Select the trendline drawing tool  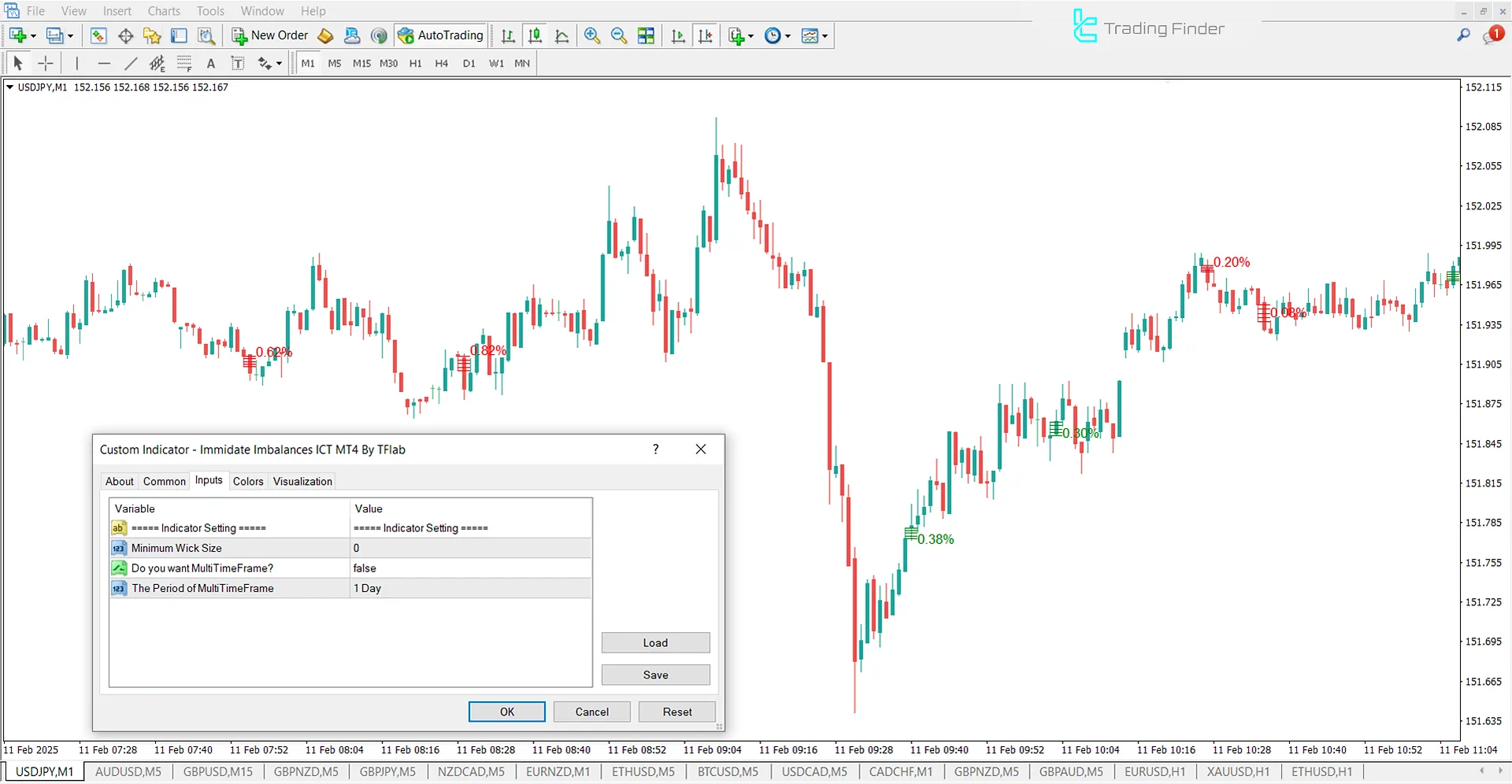(131, 63)
